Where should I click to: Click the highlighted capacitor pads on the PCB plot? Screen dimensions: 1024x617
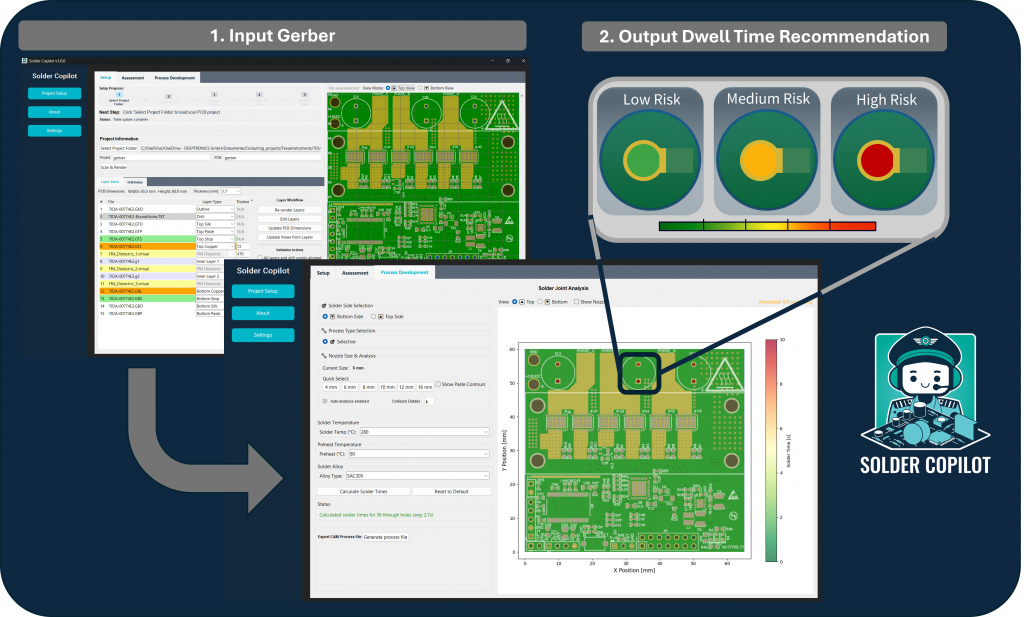[x=638, y=374]
